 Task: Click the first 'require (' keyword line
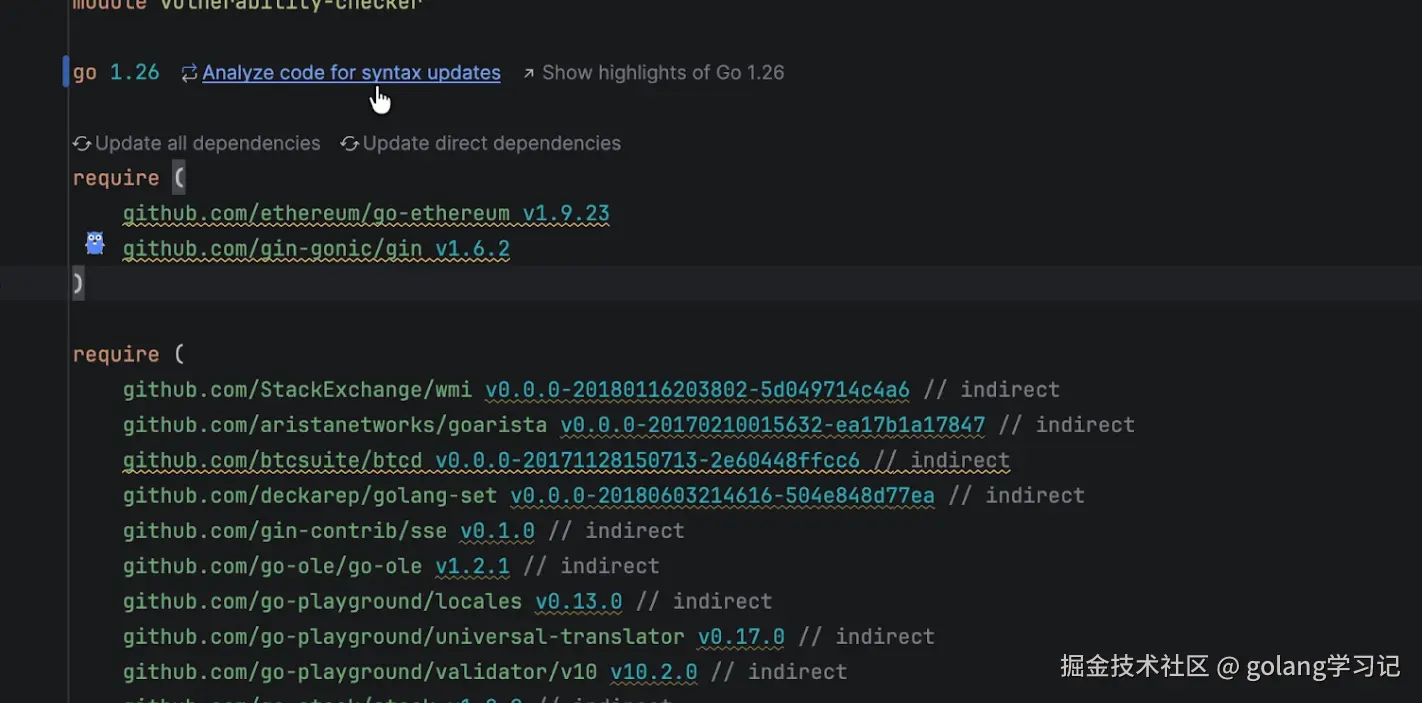tap(129, 178)
